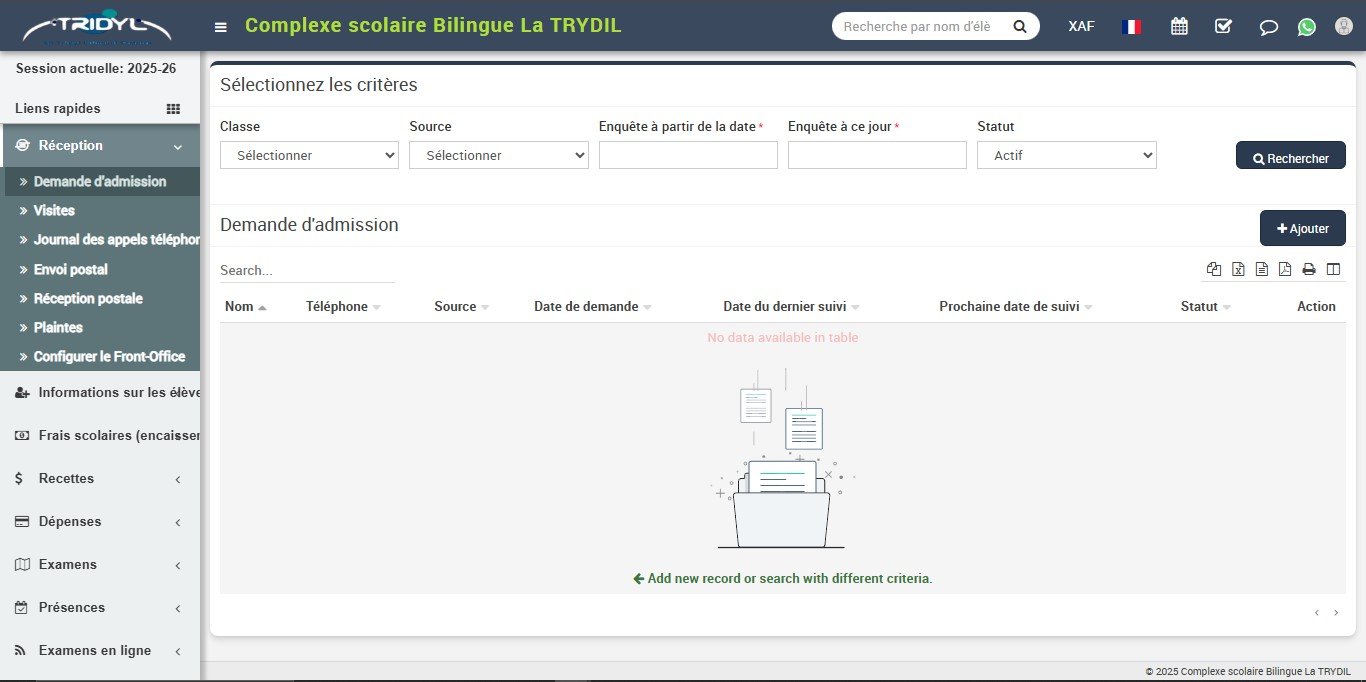Print the admission request table
The height and width of the screenshot is (682, 1366).
click(x=1308, y=269)
